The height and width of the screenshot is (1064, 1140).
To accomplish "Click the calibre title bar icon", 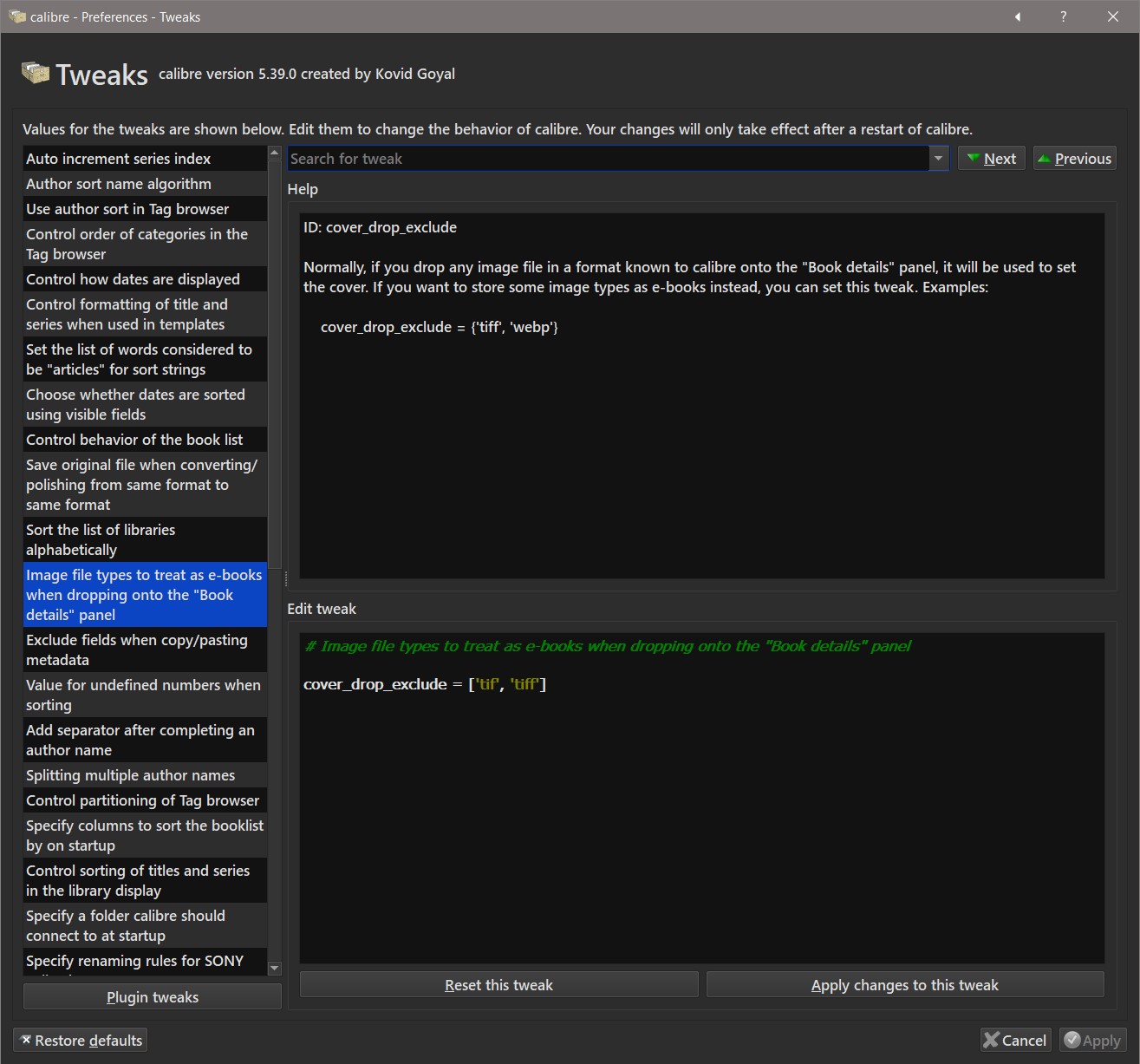I will pyautogui.click(x=16, y=16).
